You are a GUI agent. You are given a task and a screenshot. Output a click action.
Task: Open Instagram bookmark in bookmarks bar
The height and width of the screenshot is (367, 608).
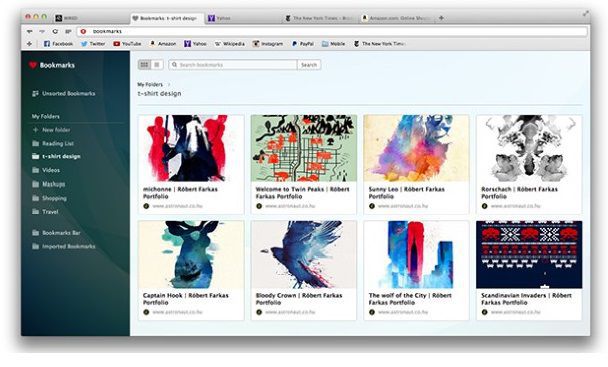tap(268, 44)
